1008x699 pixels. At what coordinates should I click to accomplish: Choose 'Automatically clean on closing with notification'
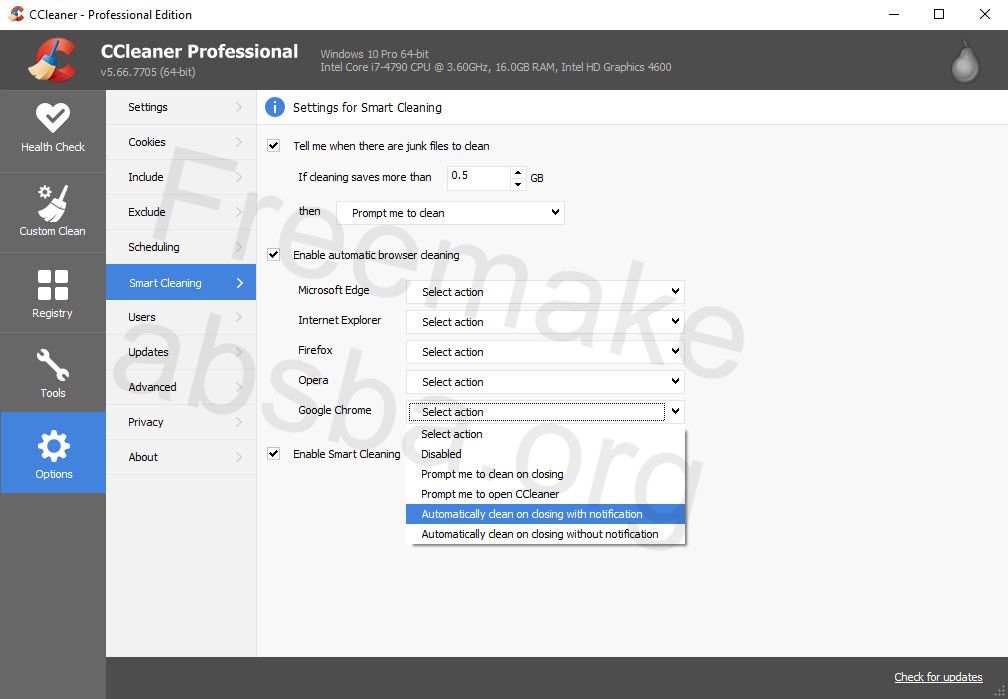click(x=545, y=514)
